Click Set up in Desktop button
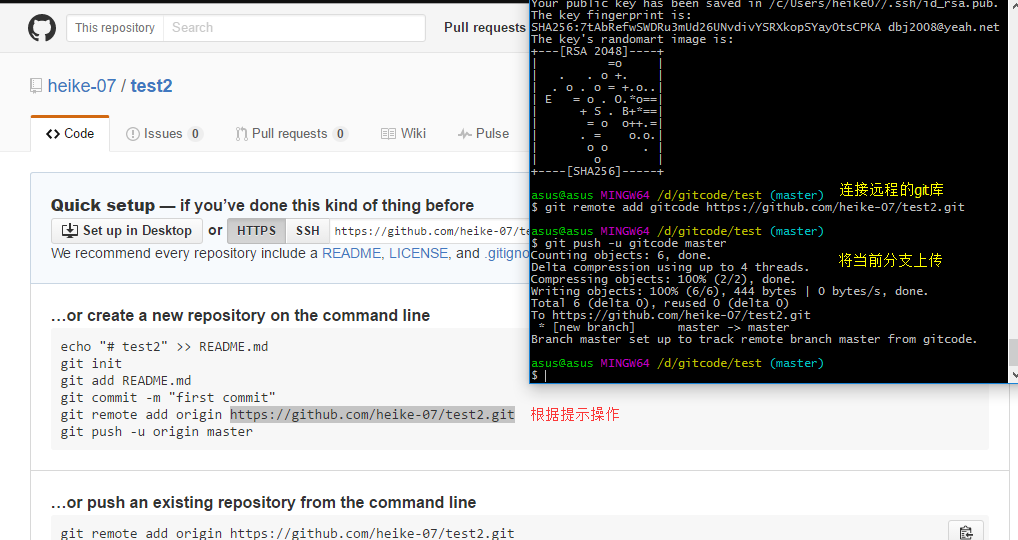Image resolution: width=1018 pixels, height=540 pixels. point(127,230)
